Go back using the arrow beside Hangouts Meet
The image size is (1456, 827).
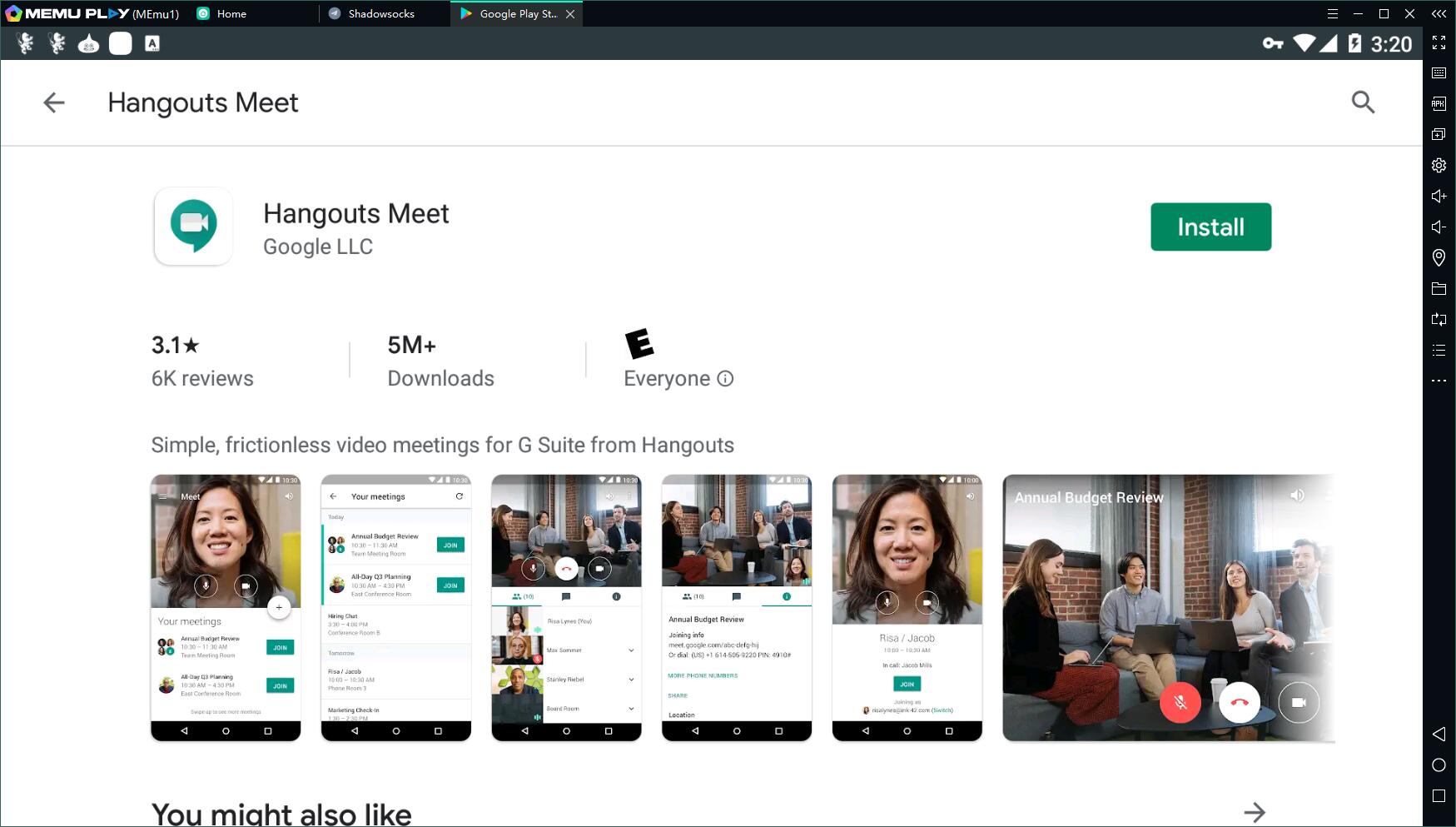click(x=54, y=102)
